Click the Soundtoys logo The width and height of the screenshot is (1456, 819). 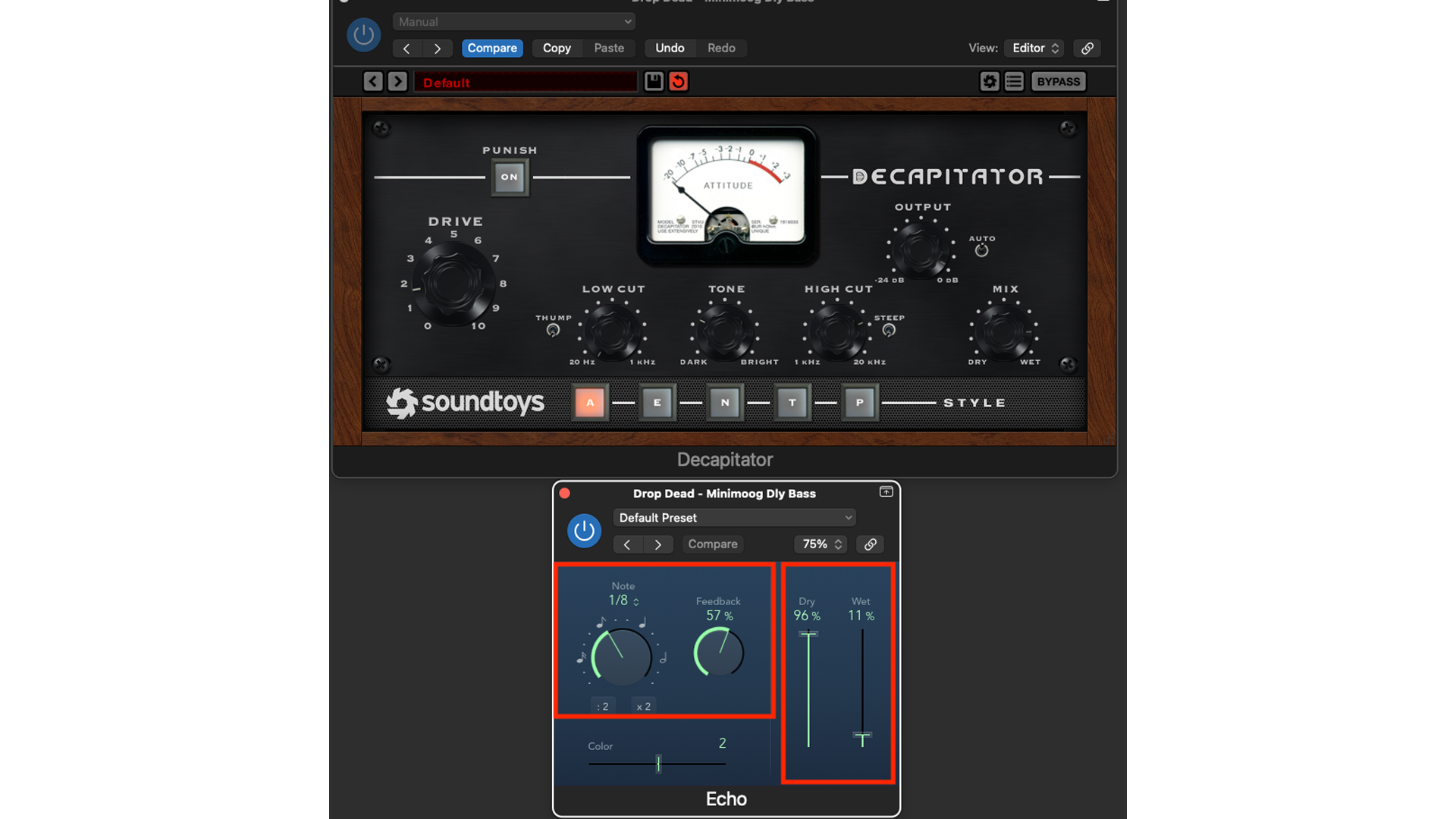[465, 403]
